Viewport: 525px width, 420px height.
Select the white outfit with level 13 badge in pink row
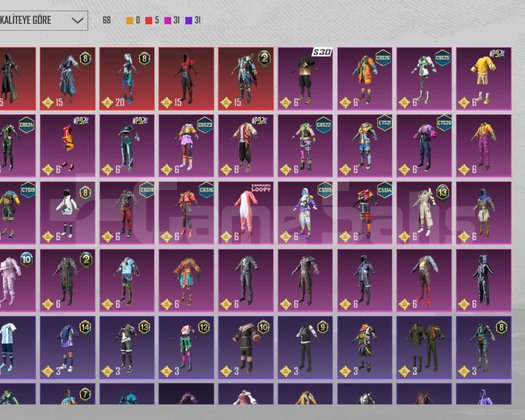tap(424, 213)
